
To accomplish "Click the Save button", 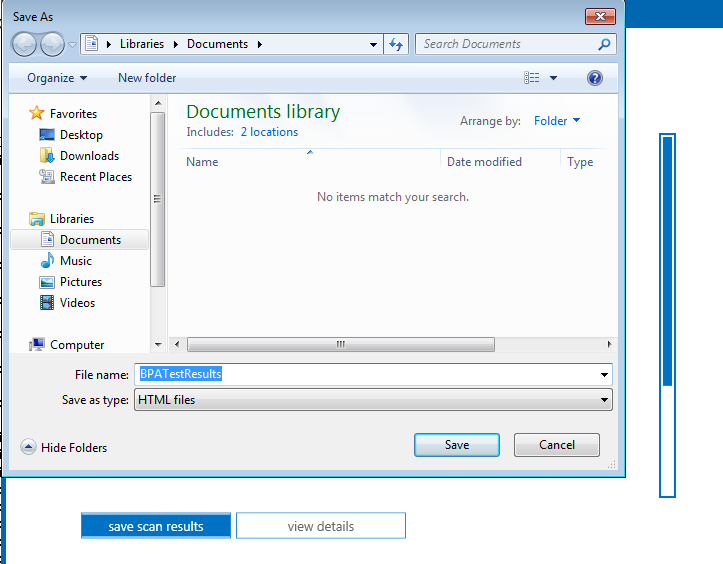I will coord(456,445).
